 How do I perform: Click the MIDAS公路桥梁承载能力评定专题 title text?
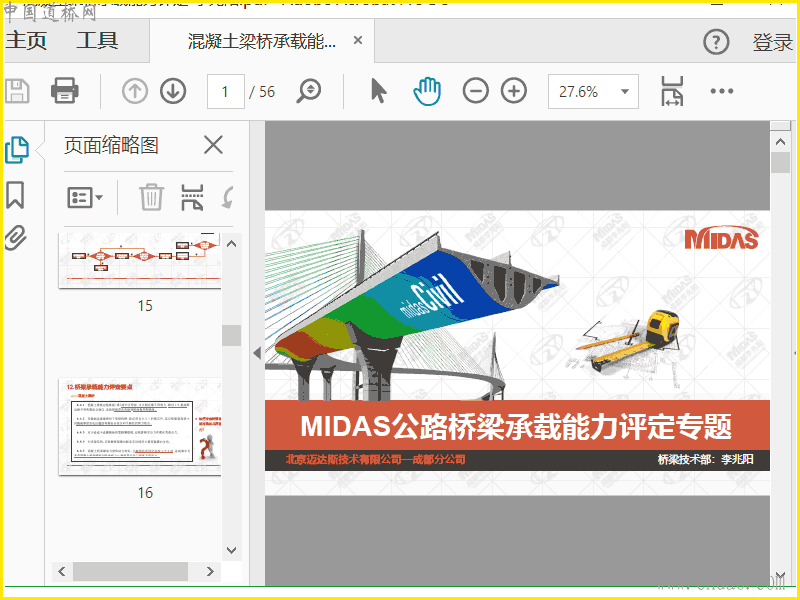coord(516,427)
